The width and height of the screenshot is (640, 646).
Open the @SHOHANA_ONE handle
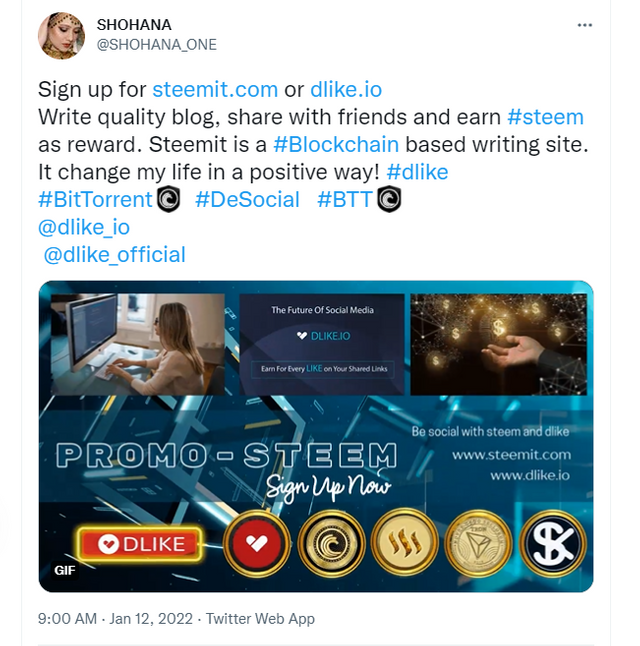pyautogui.click(x=157, y=44)
